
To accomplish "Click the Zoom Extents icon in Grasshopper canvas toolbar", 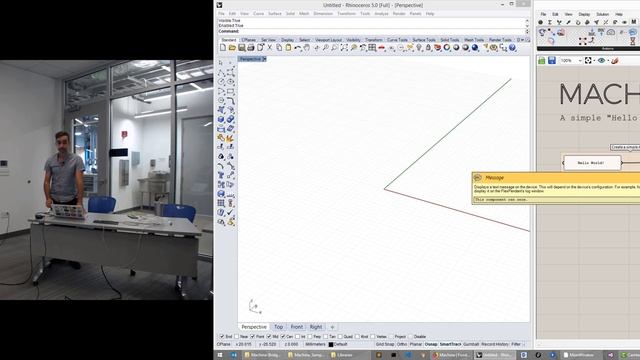I will coord(588,60).
